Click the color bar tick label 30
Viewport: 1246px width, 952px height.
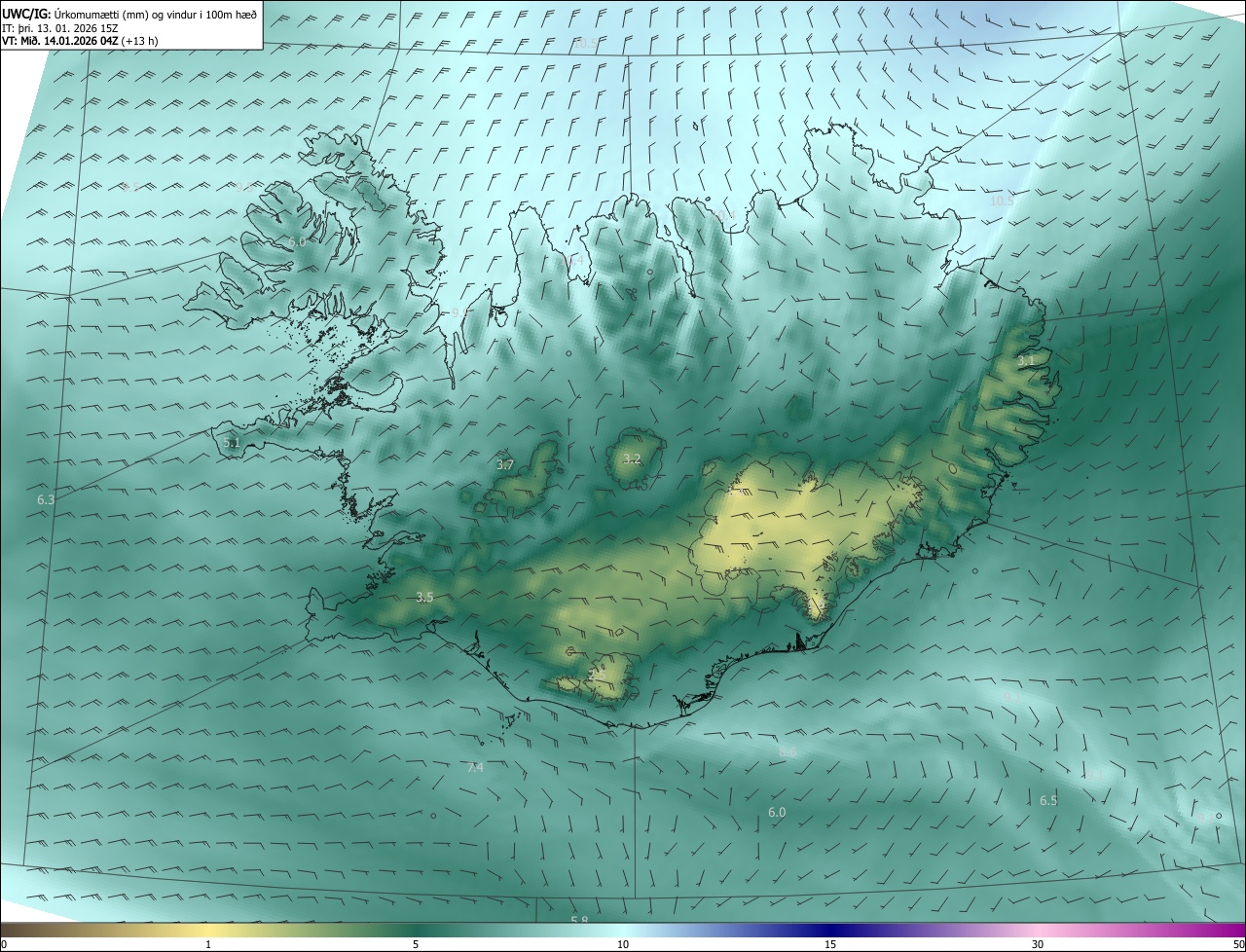[1038, 944]
